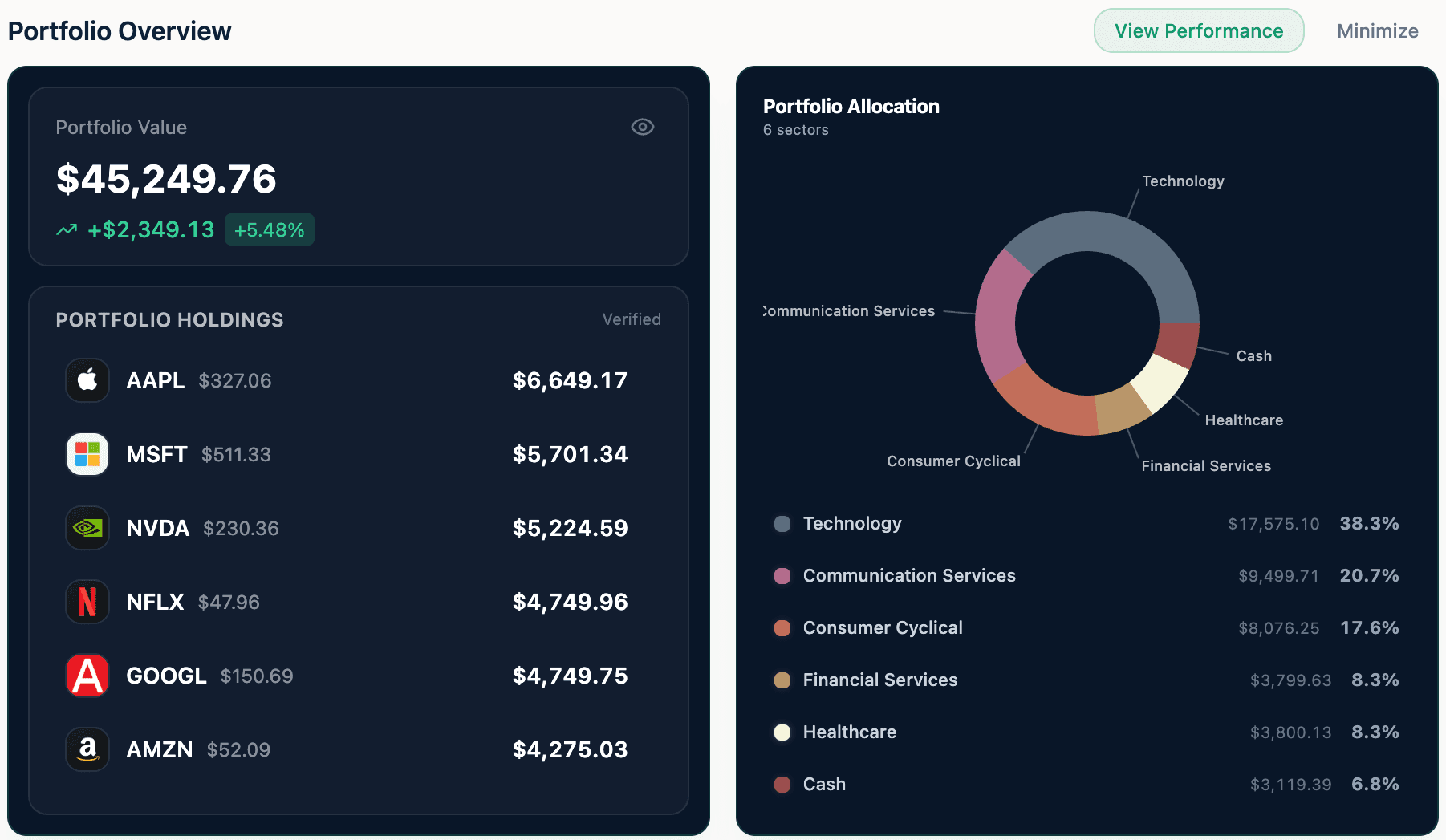Click the Amazon logo icon for AMZN

[x=87, y=749]
